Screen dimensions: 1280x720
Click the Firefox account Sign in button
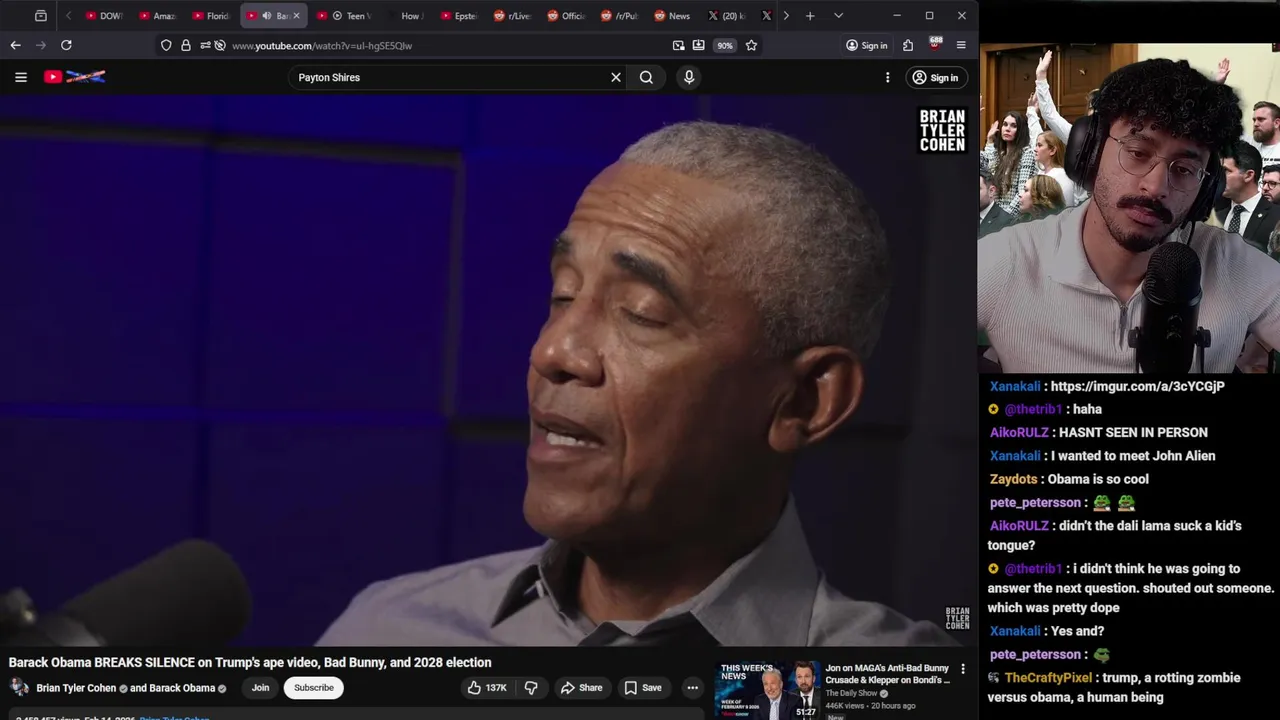click(x=866, y=45)
